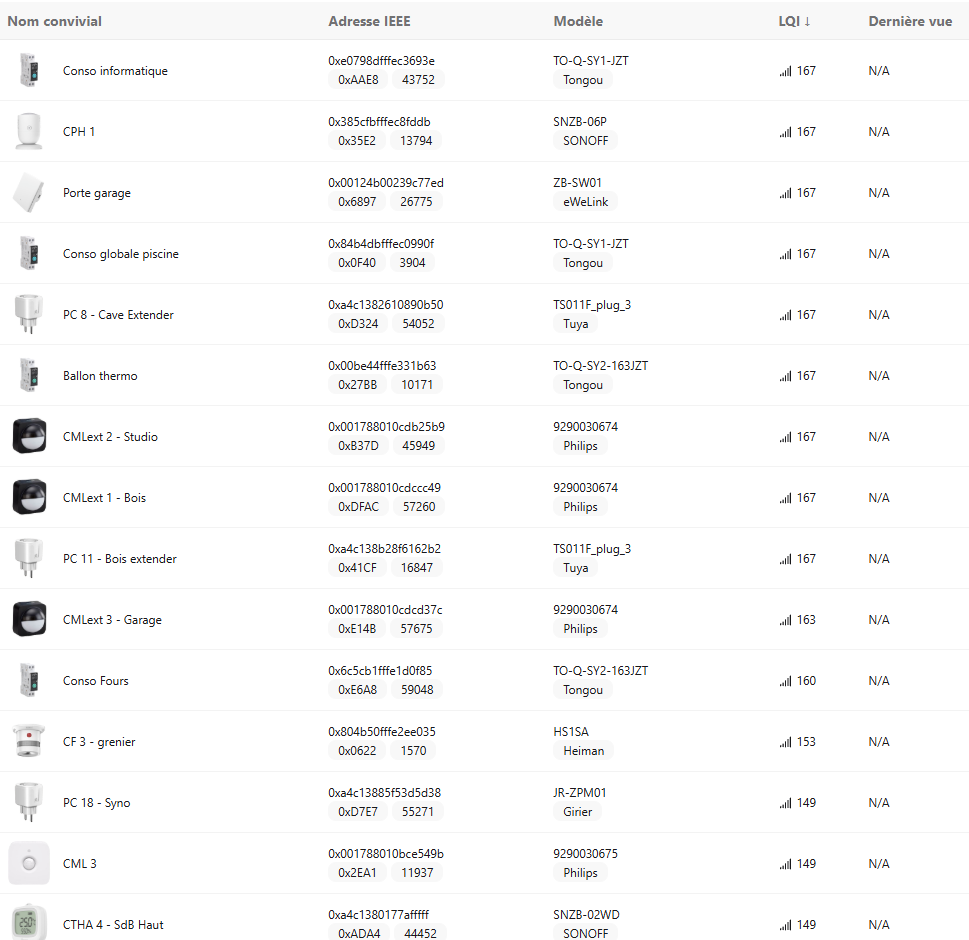The image size is (969, 940).
Task: Click the CMLext 2 - Studio motion sensor icon
Action: tap(29, 437)
